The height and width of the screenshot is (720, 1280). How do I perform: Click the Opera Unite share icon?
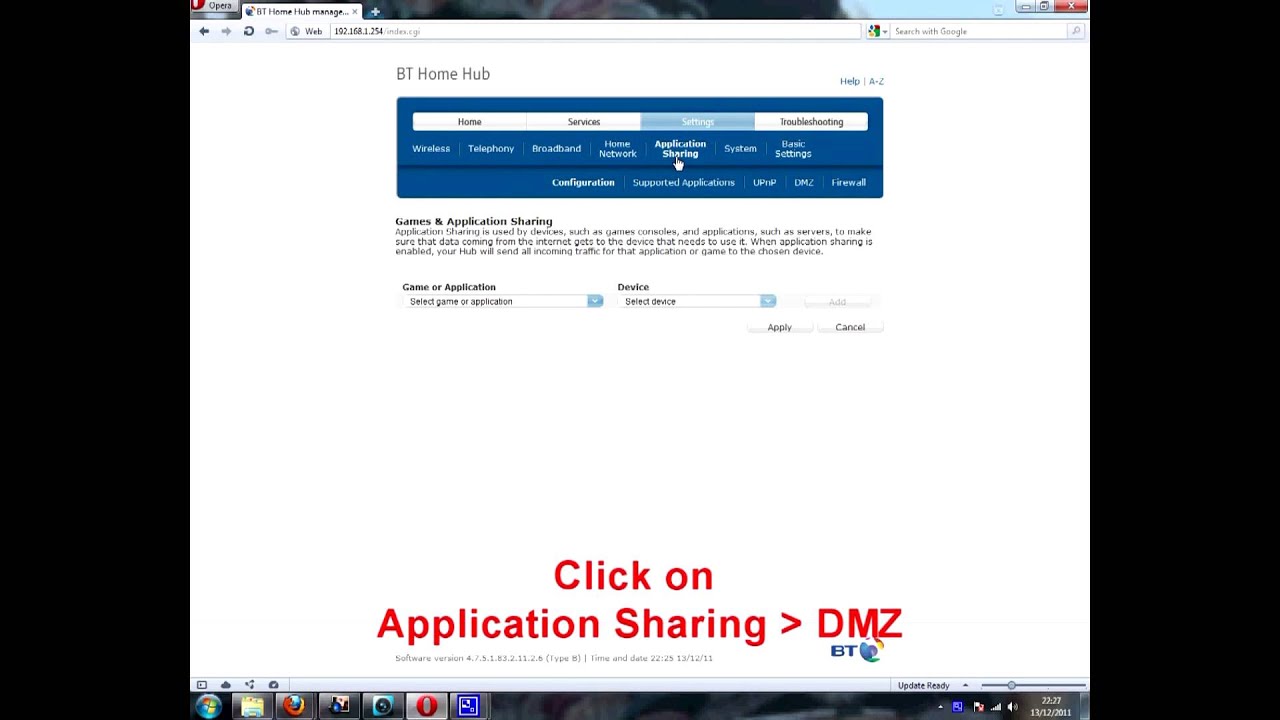(x=250, y=685)
